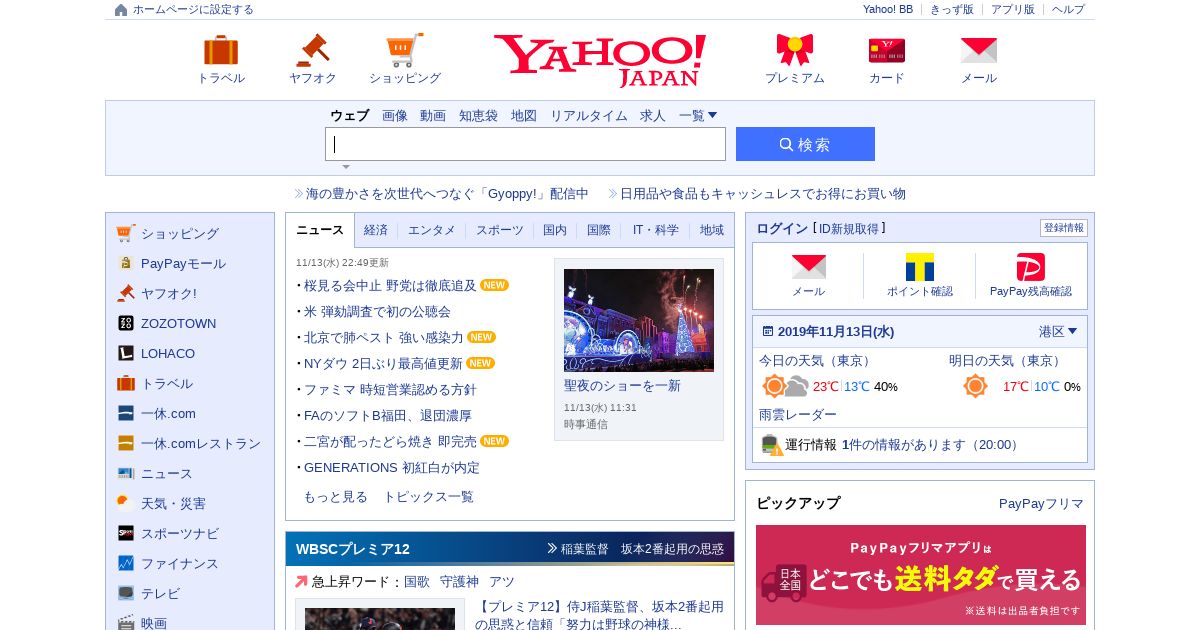The height and width of the screenshot is (630, 1200).
Task: Click the blue 検索 search button
Action: pyautogui.click(x=805, y=144)
